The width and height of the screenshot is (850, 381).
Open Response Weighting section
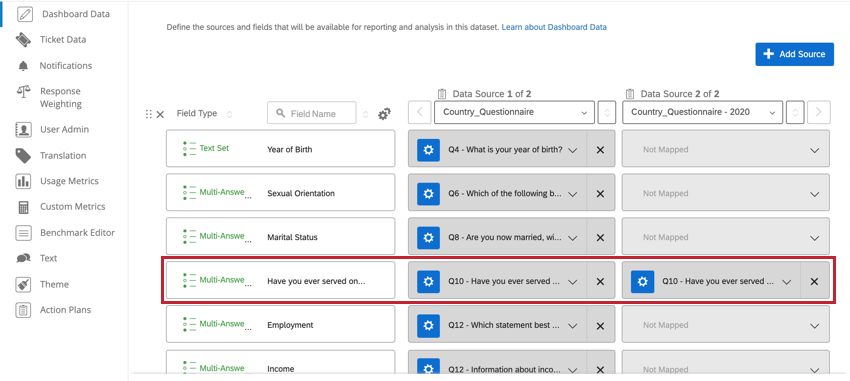point(61,98)
